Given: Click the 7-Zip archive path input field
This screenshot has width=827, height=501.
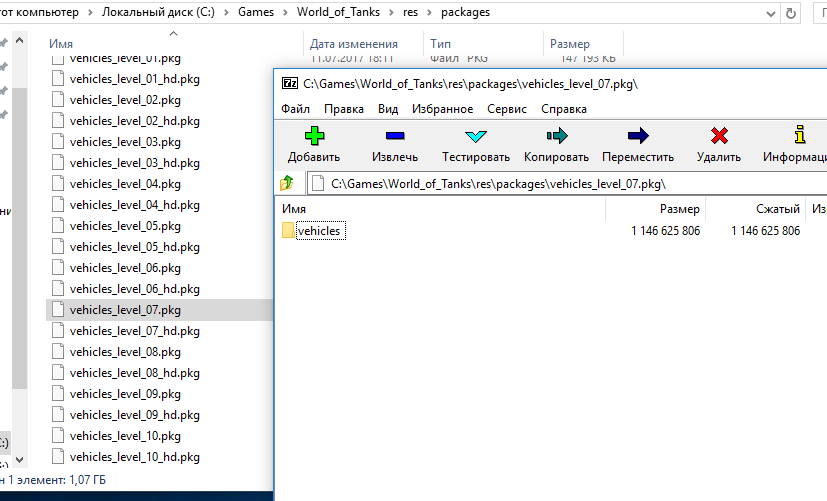Looking at the screenshot, I should tap(560, 184).
